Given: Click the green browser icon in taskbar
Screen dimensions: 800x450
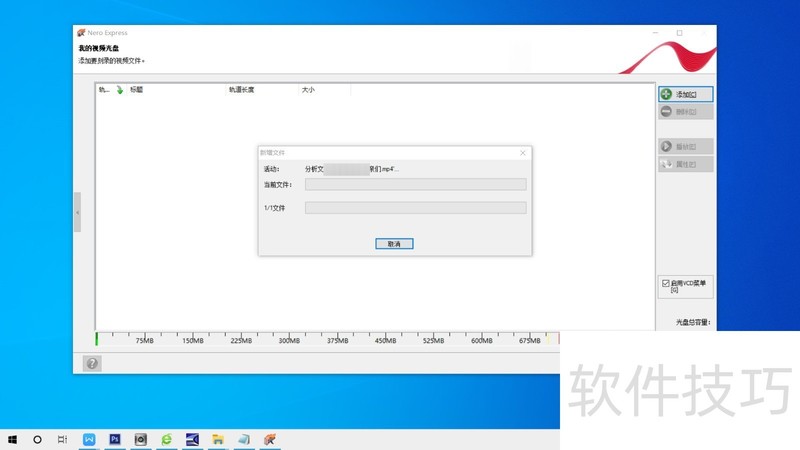Looking at the screenshot, I should pyautogui.click(x=167, y=439).
